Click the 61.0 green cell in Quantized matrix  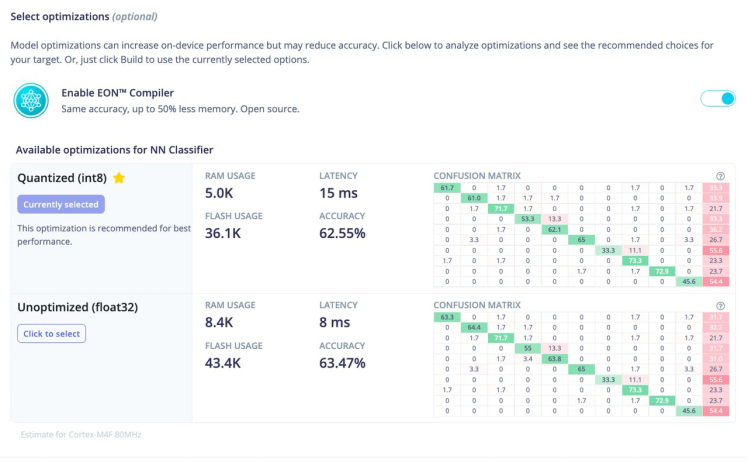[x=473, y=198]
